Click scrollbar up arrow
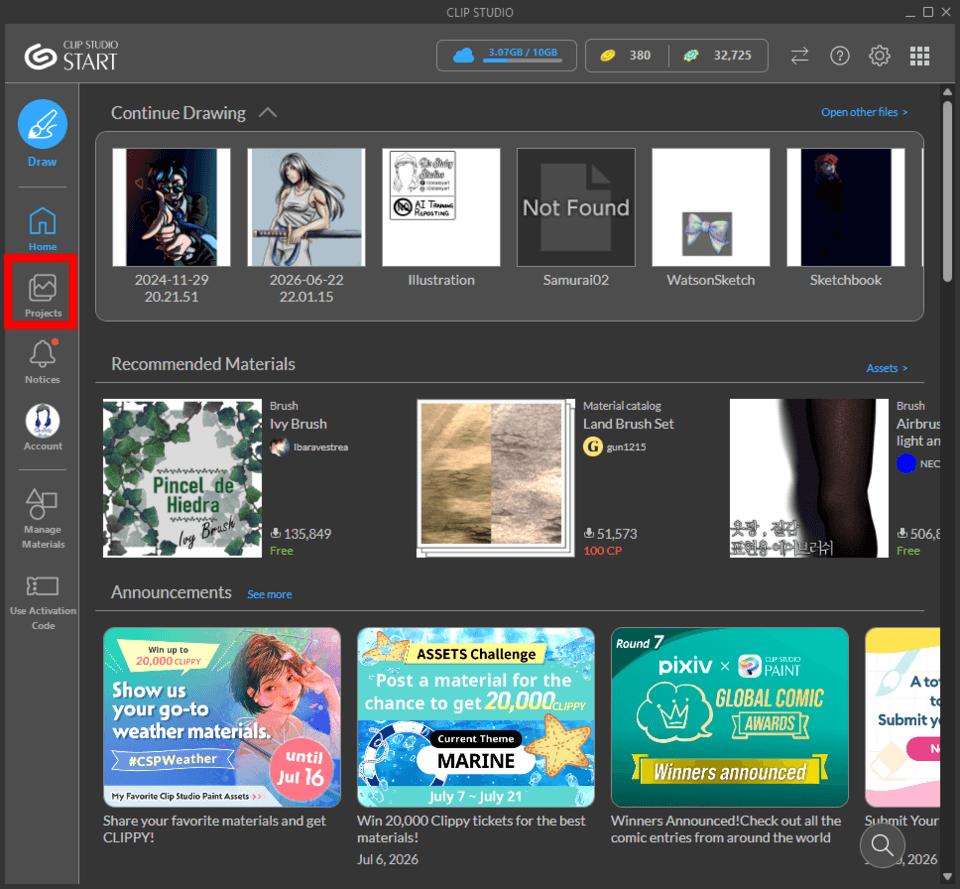 point(947,92)
